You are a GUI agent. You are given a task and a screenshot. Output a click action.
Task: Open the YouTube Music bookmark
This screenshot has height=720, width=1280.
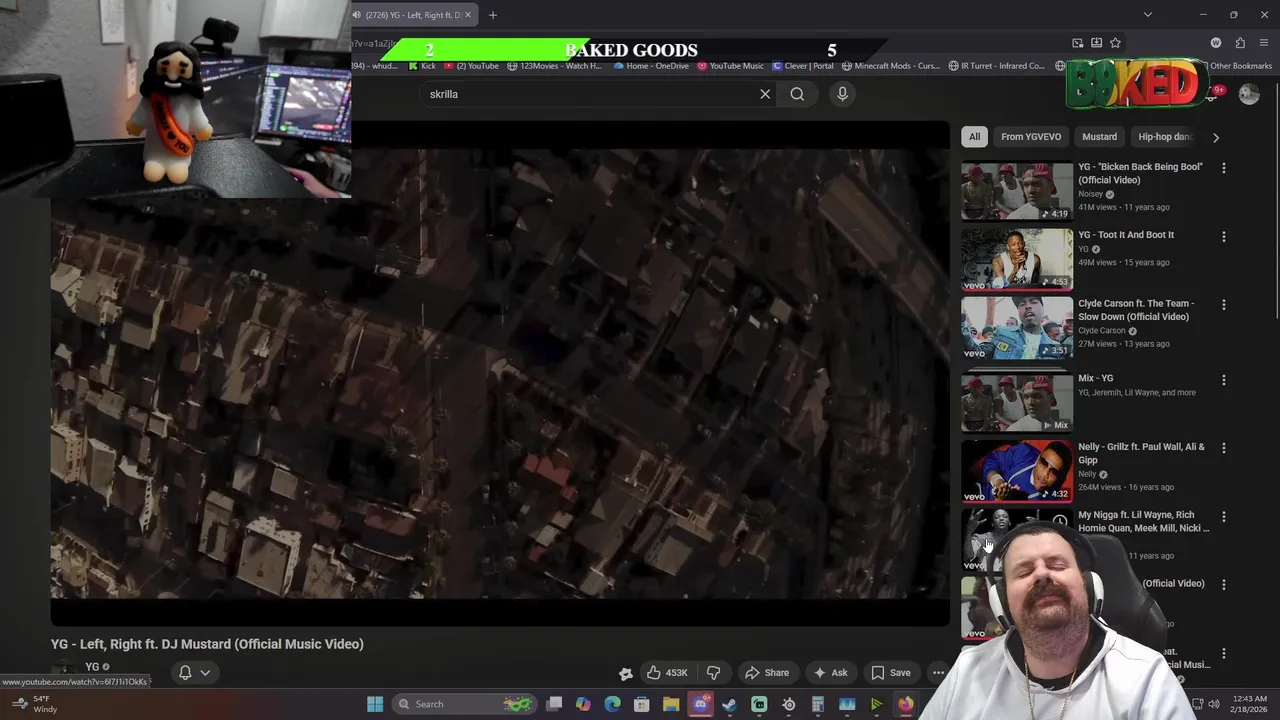point(730,66)
